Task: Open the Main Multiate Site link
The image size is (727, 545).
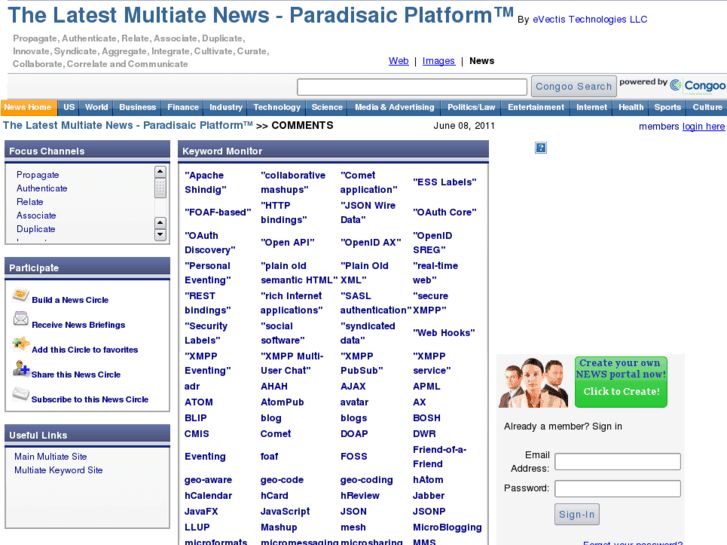Action: point(51,456)
